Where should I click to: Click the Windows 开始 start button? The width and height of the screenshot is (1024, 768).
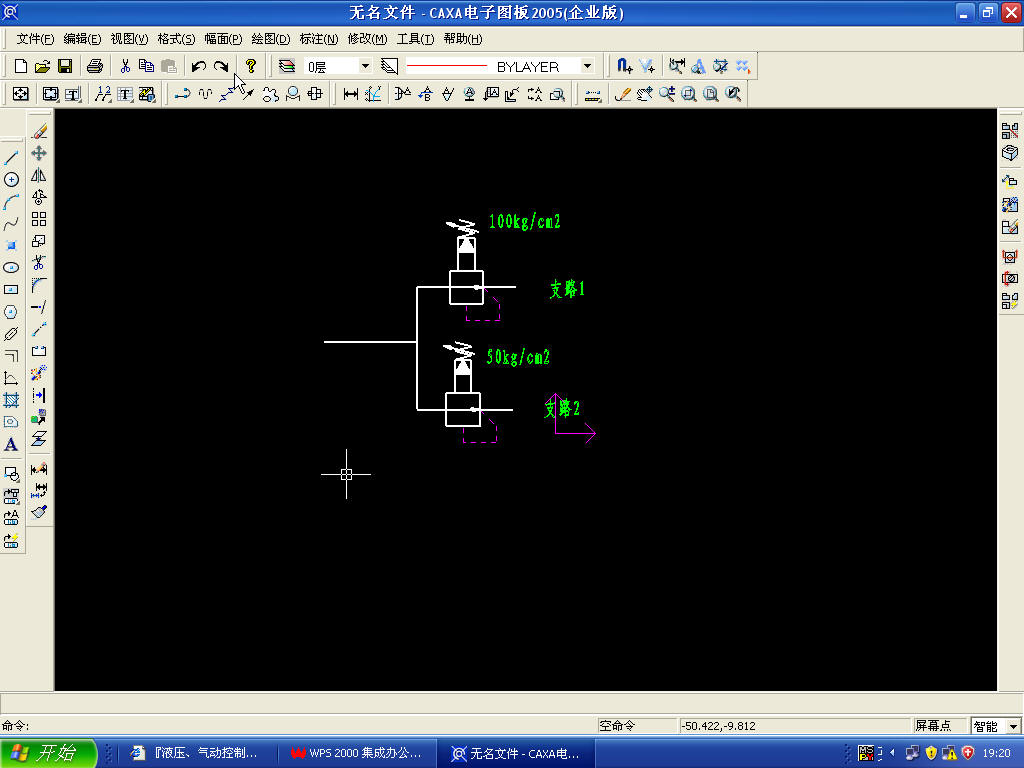coord(48,753)
